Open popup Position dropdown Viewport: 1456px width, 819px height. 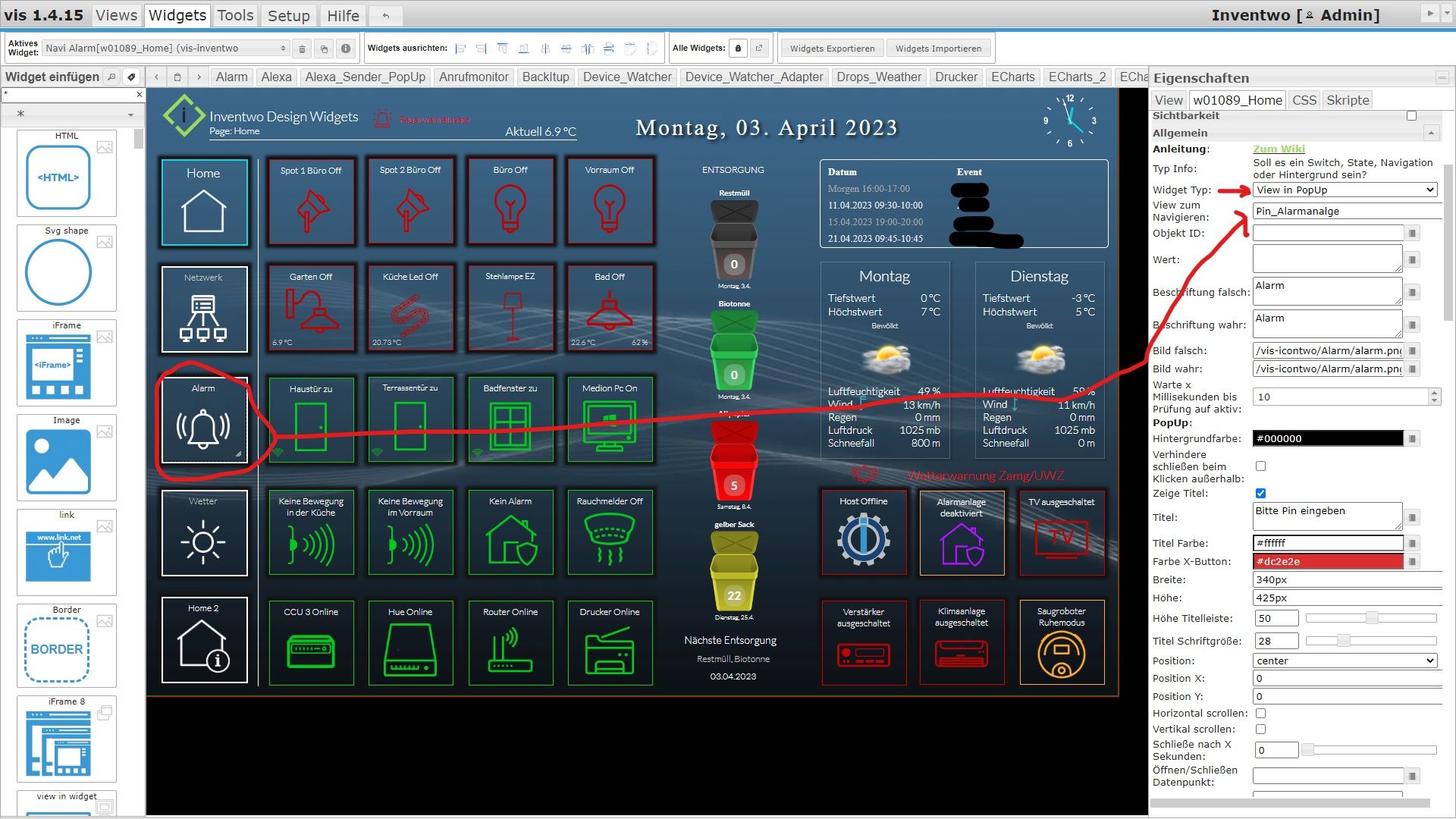(x=1345, y=661)
